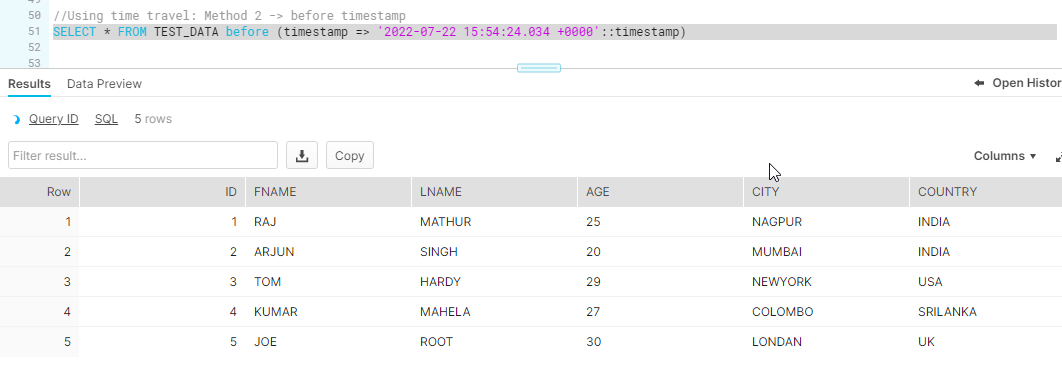Open the Query ID link
The image size is (1062, 383).
(x=54, y=119)
